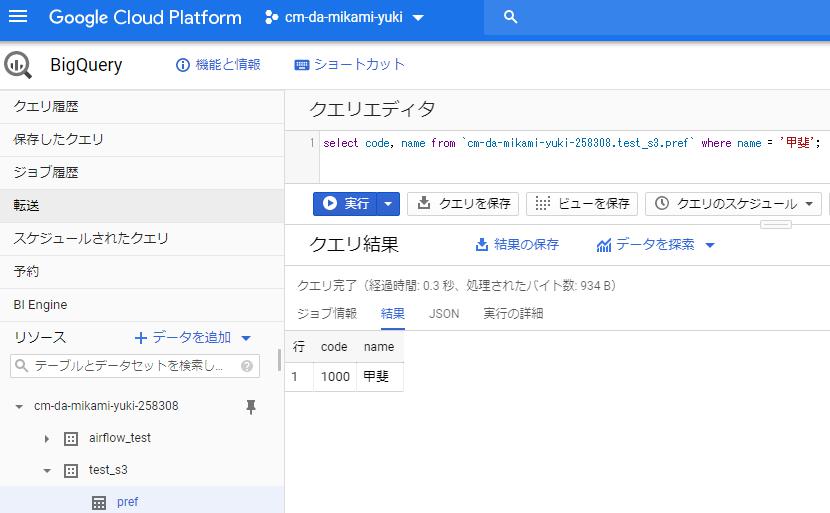Open the keyboard shortcuts panel

pyautogui.click(x=350, y=64)
